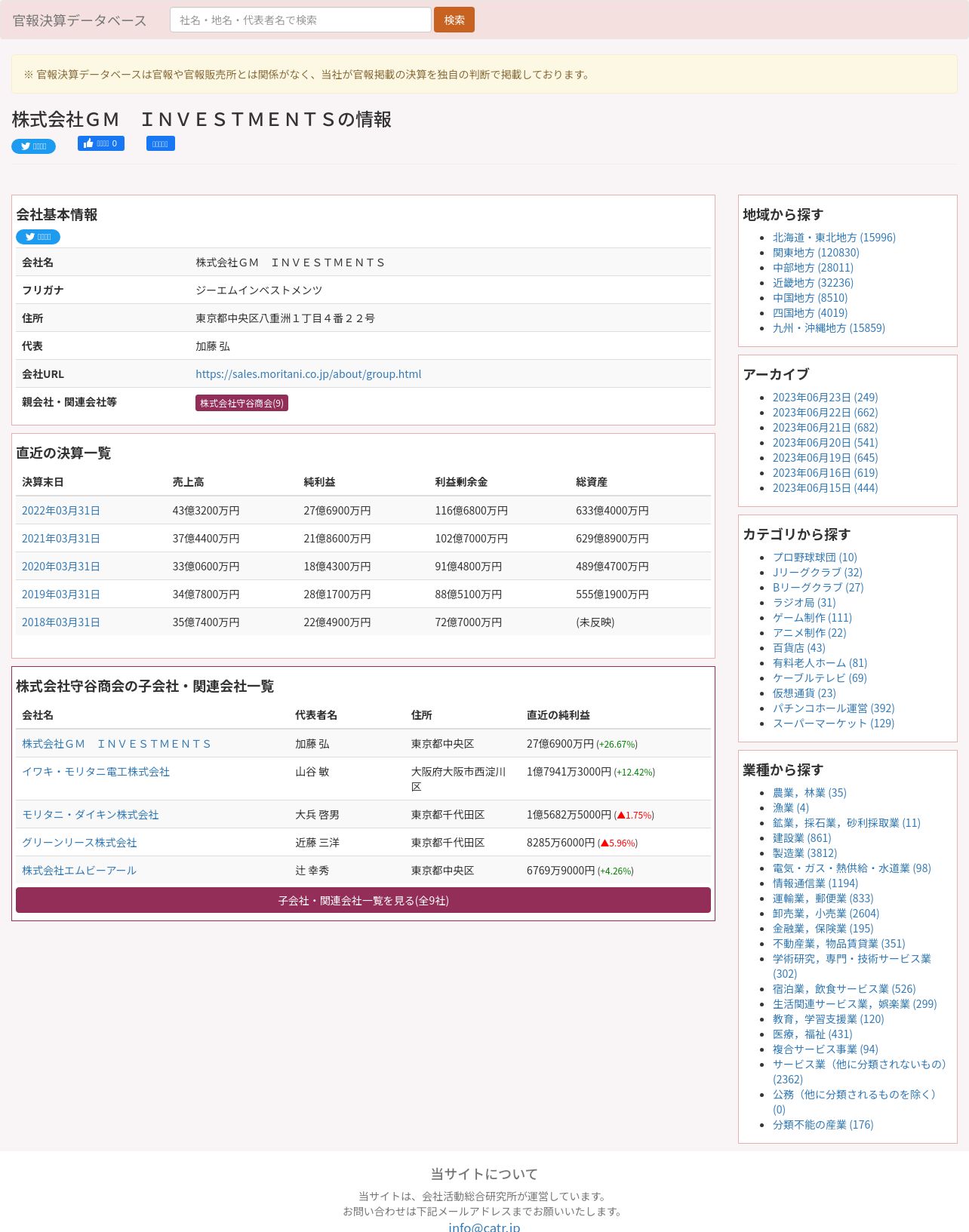The image size is (969, 1232).
Task: Open 情報通信業 (1194) industry
Action: [x=815, y=883]
